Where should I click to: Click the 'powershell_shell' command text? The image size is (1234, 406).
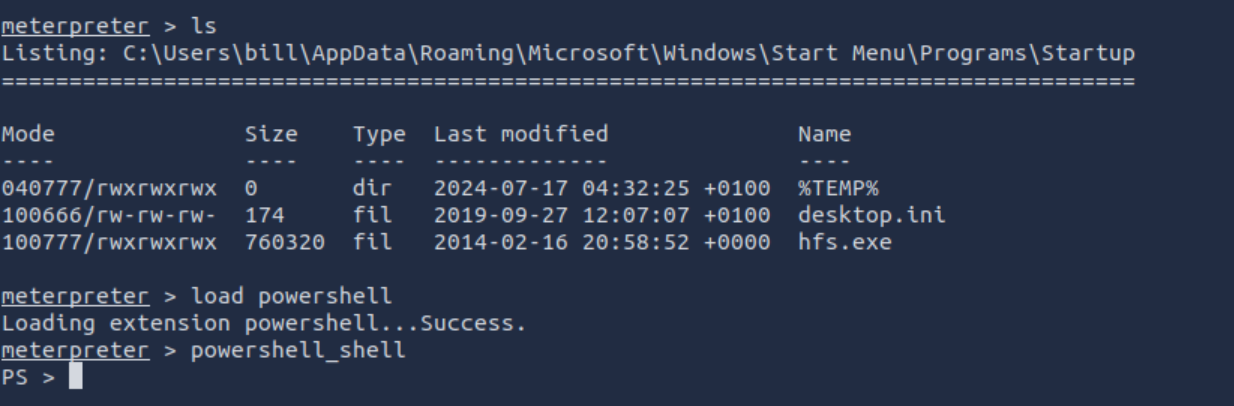tap(298, 350)
